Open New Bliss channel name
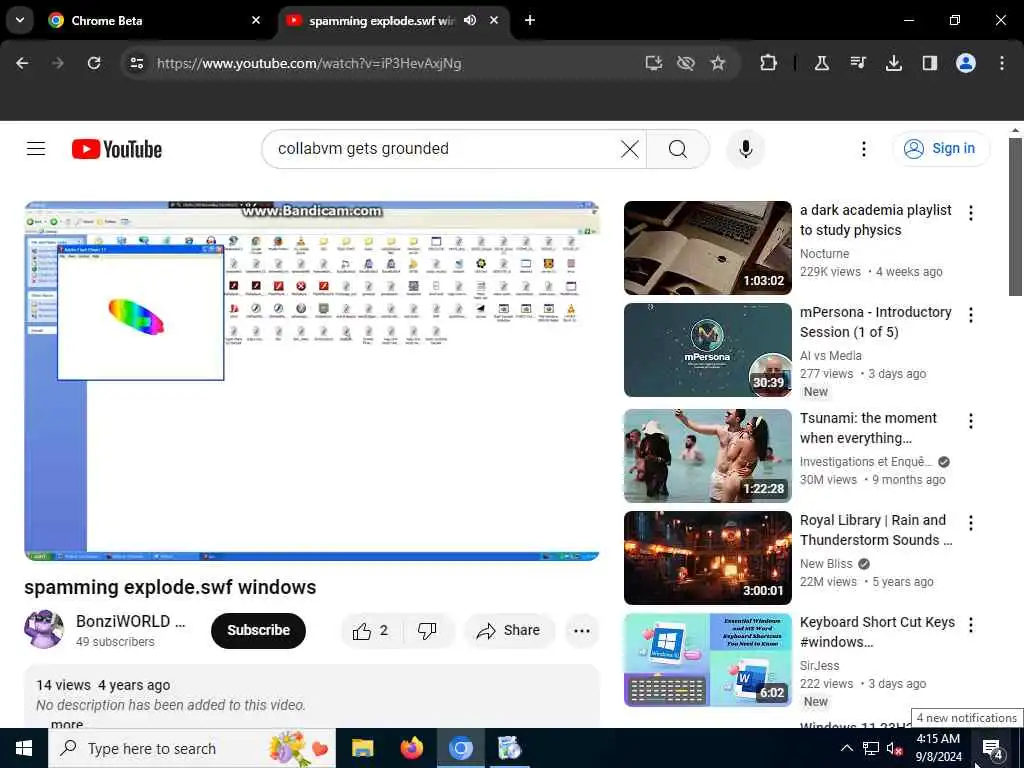This screenshot has width=1024, height=768. coord(826,563)
